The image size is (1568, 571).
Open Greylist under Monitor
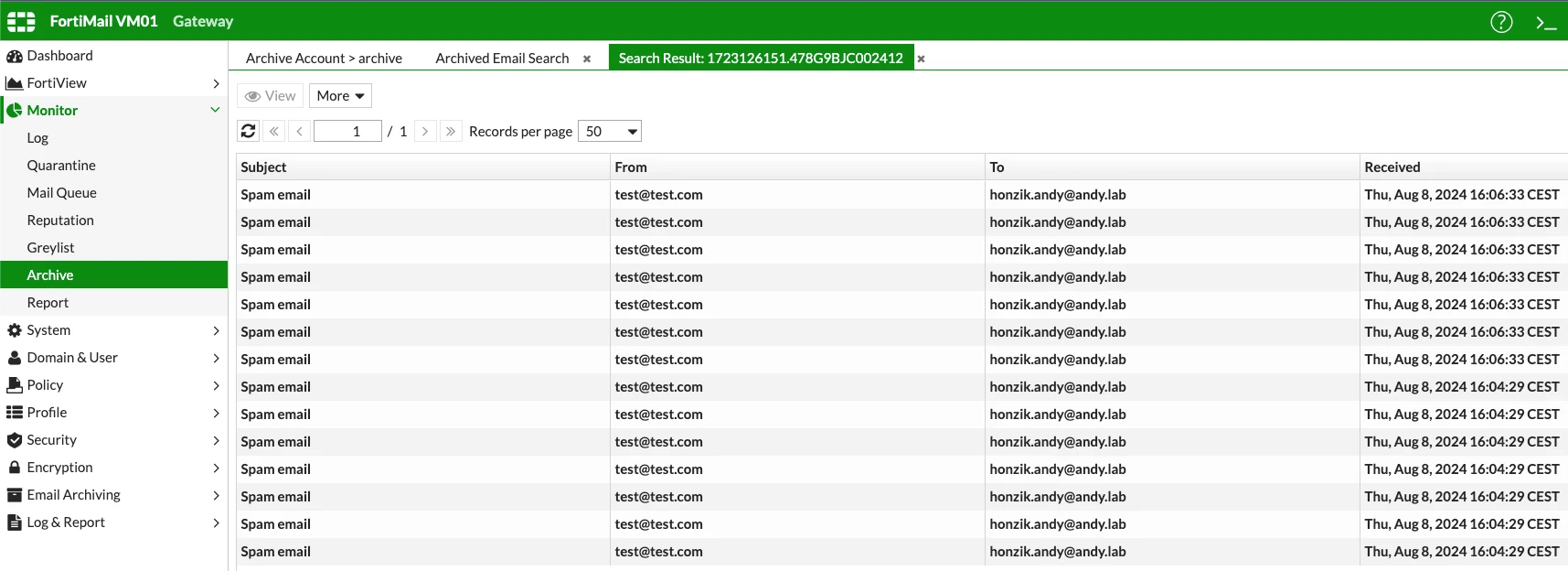coord(50,248)
